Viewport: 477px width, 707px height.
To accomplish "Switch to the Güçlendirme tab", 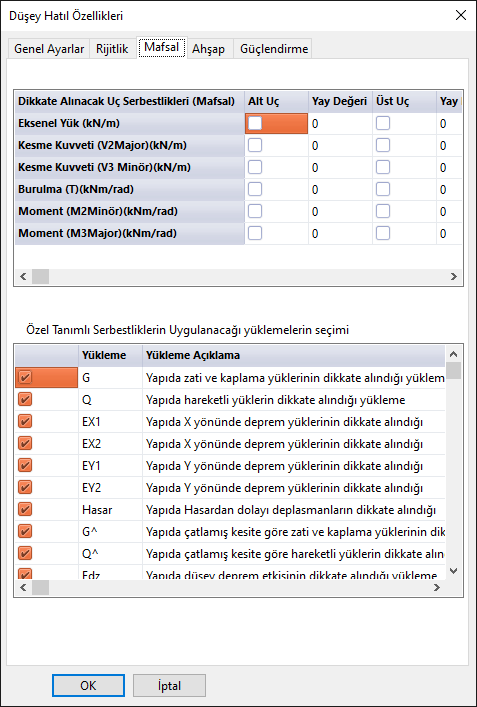I will [x=274, y=49].
